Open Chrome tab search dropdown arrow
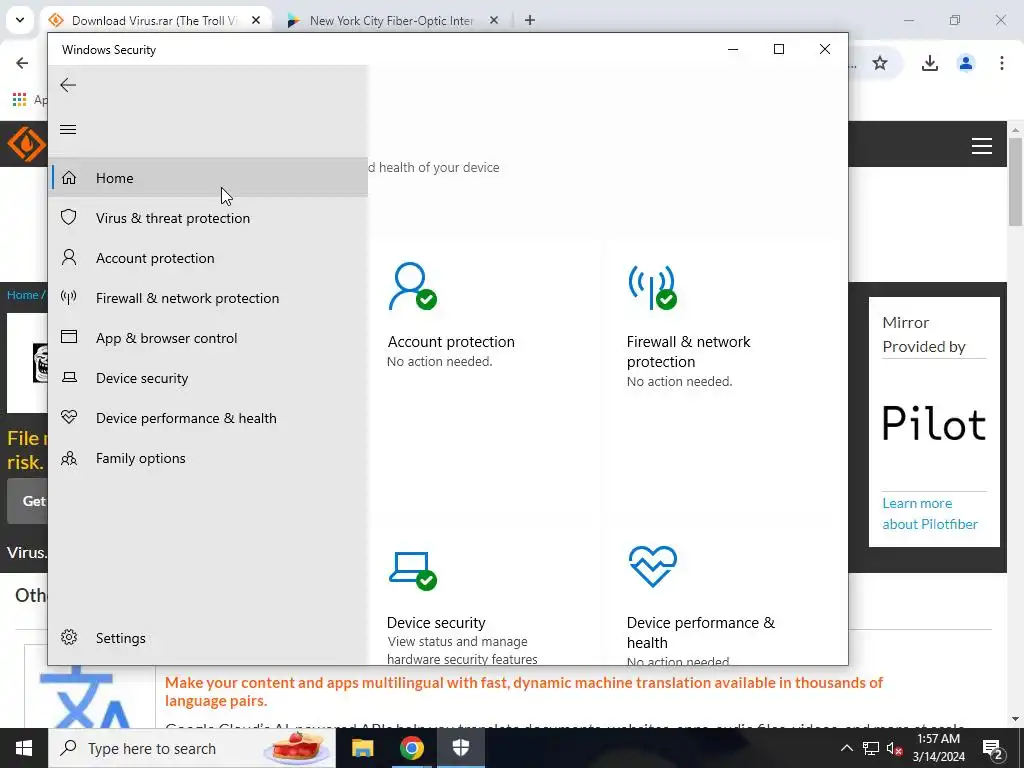The width and height of the screenshot is (1024, 768). (x=20, y=20)
